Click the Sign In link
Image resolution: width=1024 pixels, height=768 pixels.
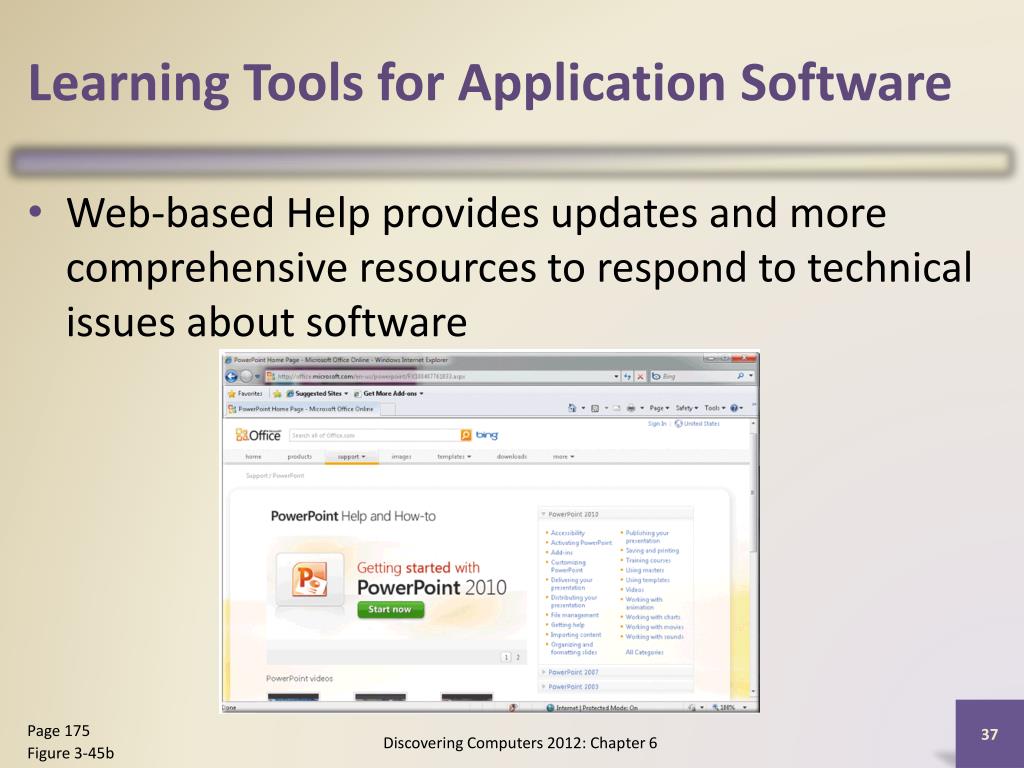pyautogui.click(x=657, y=424)
